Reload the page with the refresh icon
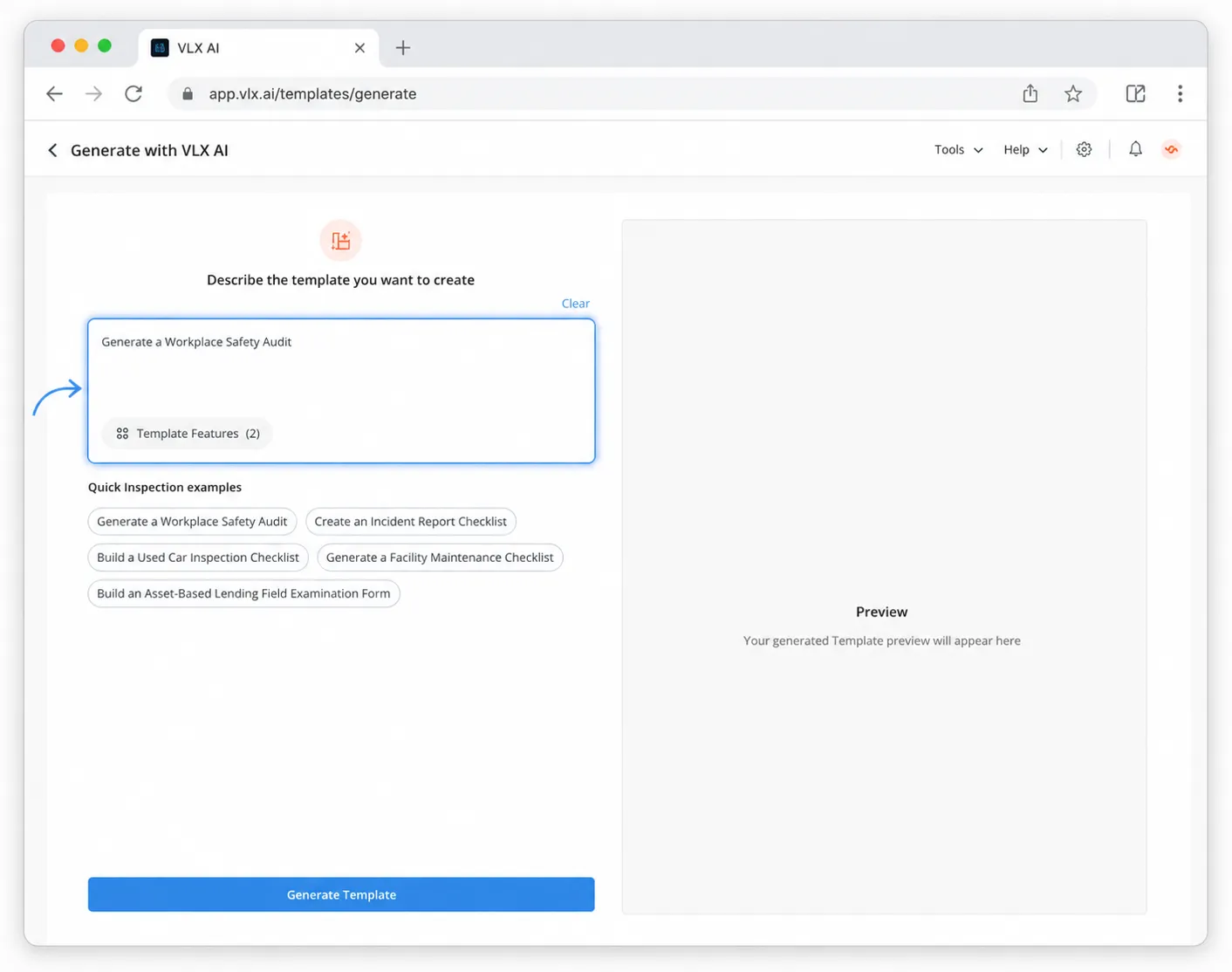The width and height of the screenshot is (1232, 972). coord(133,93)
